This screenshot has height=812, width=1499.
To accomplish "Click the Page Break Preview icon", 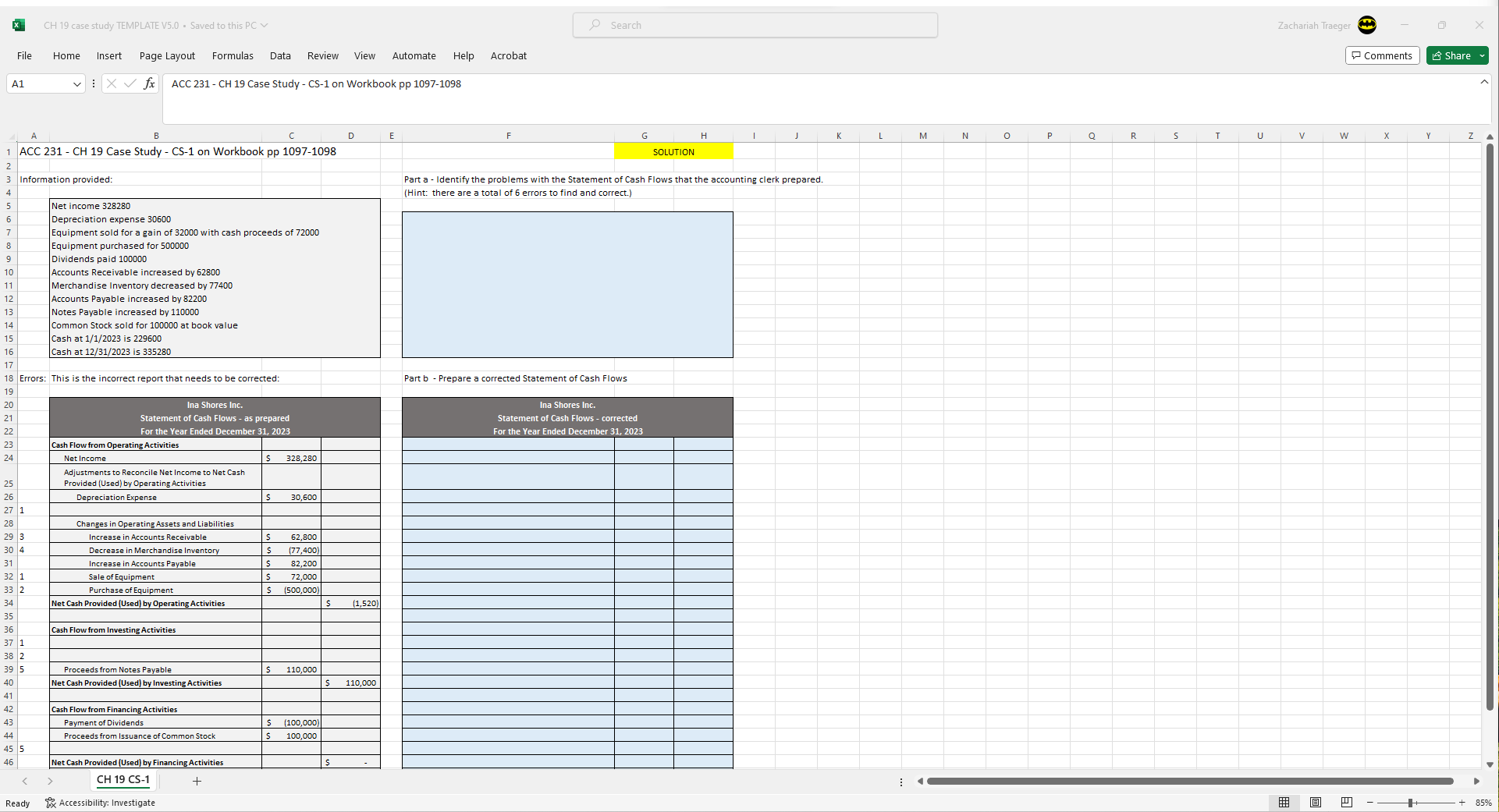I will pos(1347,803).
